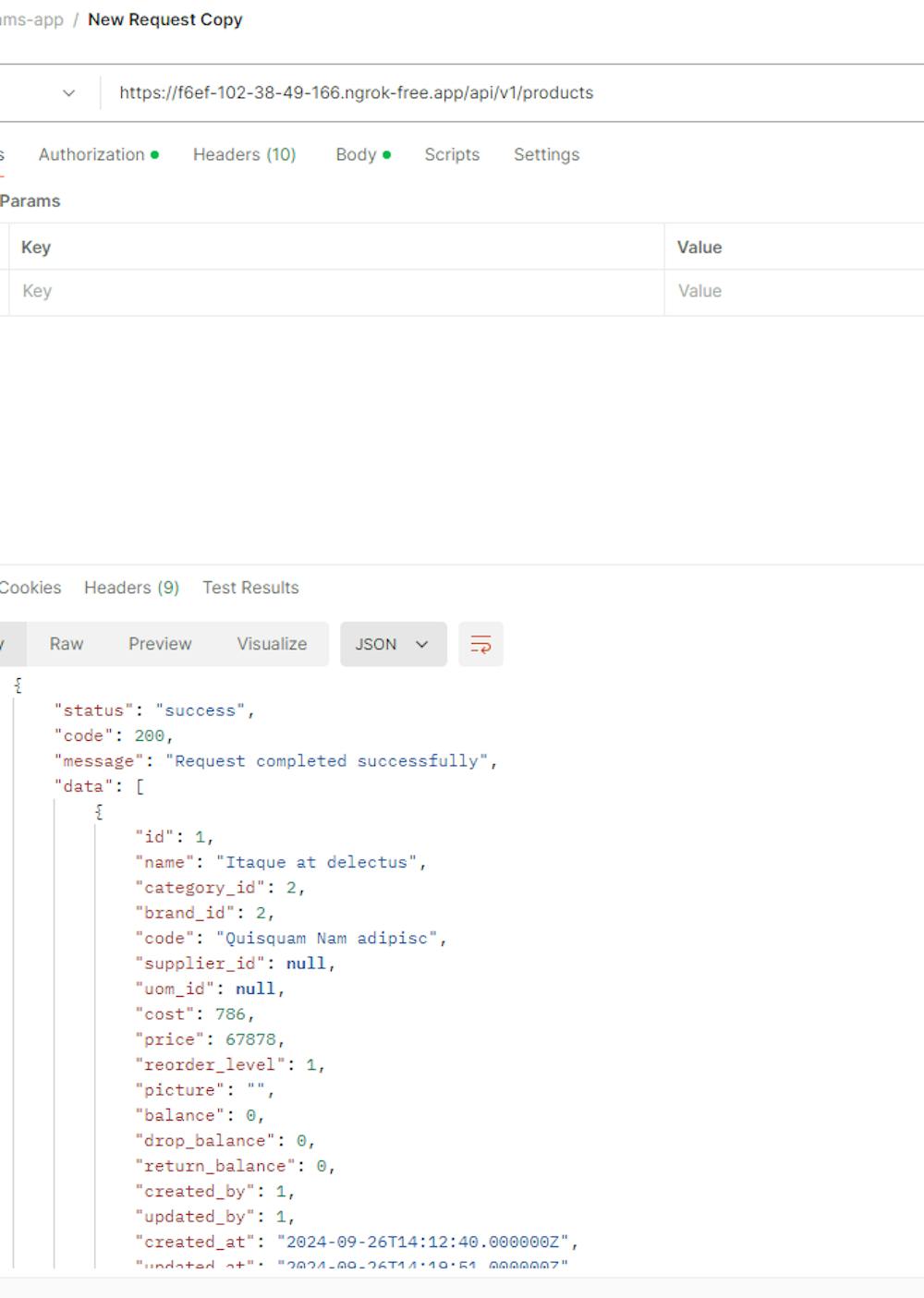Screen dimensions: 924x1298
Task: Open the Test Results tab
Action: coord(250,588)
